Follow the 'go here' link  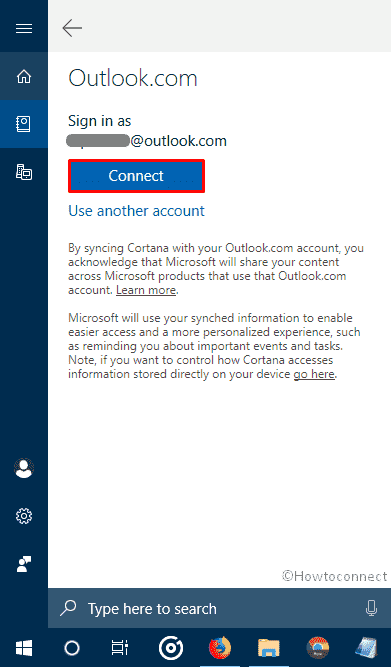pos(314,374)
